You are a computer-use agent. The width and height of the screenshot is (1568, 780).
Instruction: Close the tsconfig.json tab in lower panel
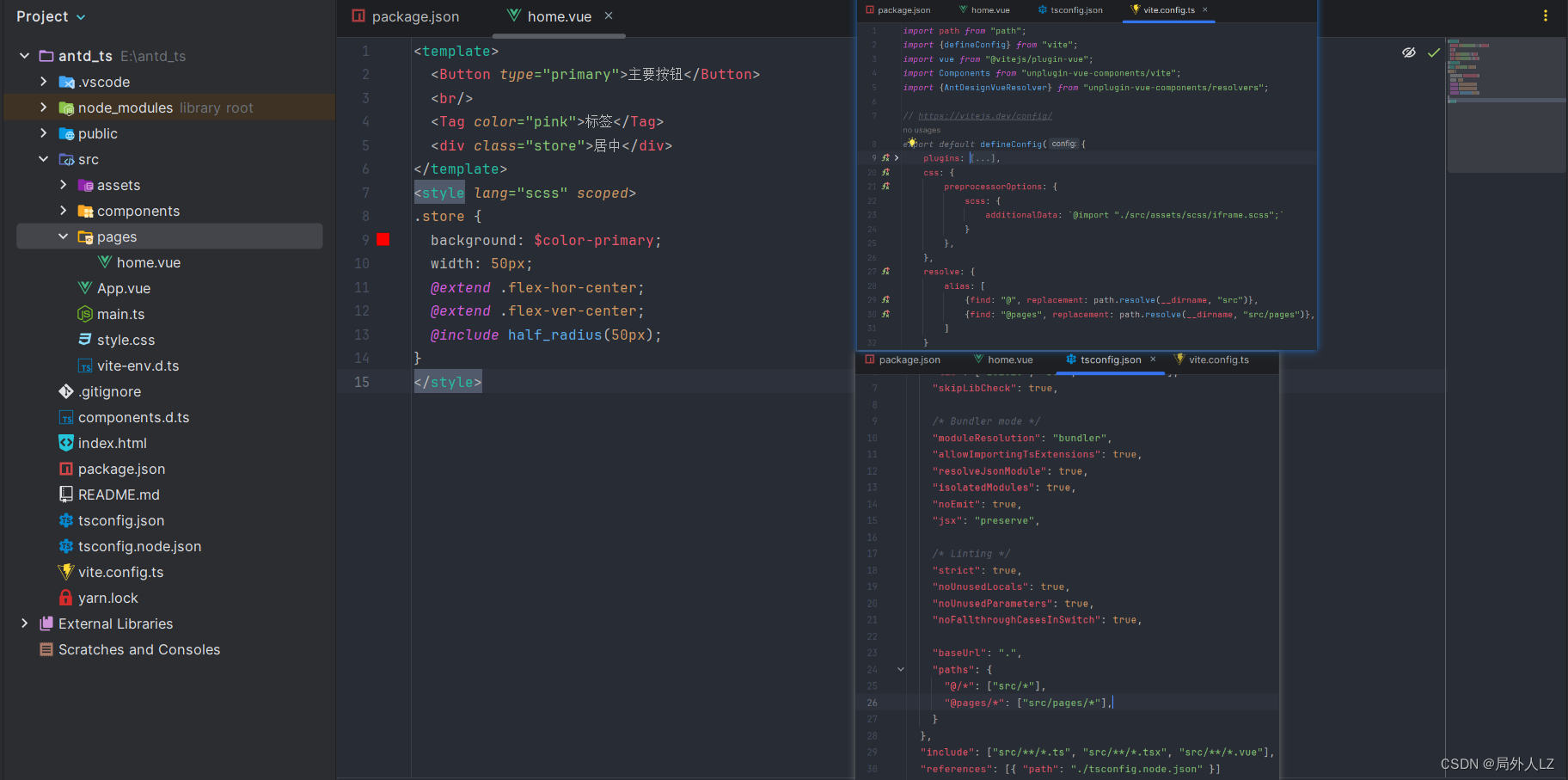1153,359
